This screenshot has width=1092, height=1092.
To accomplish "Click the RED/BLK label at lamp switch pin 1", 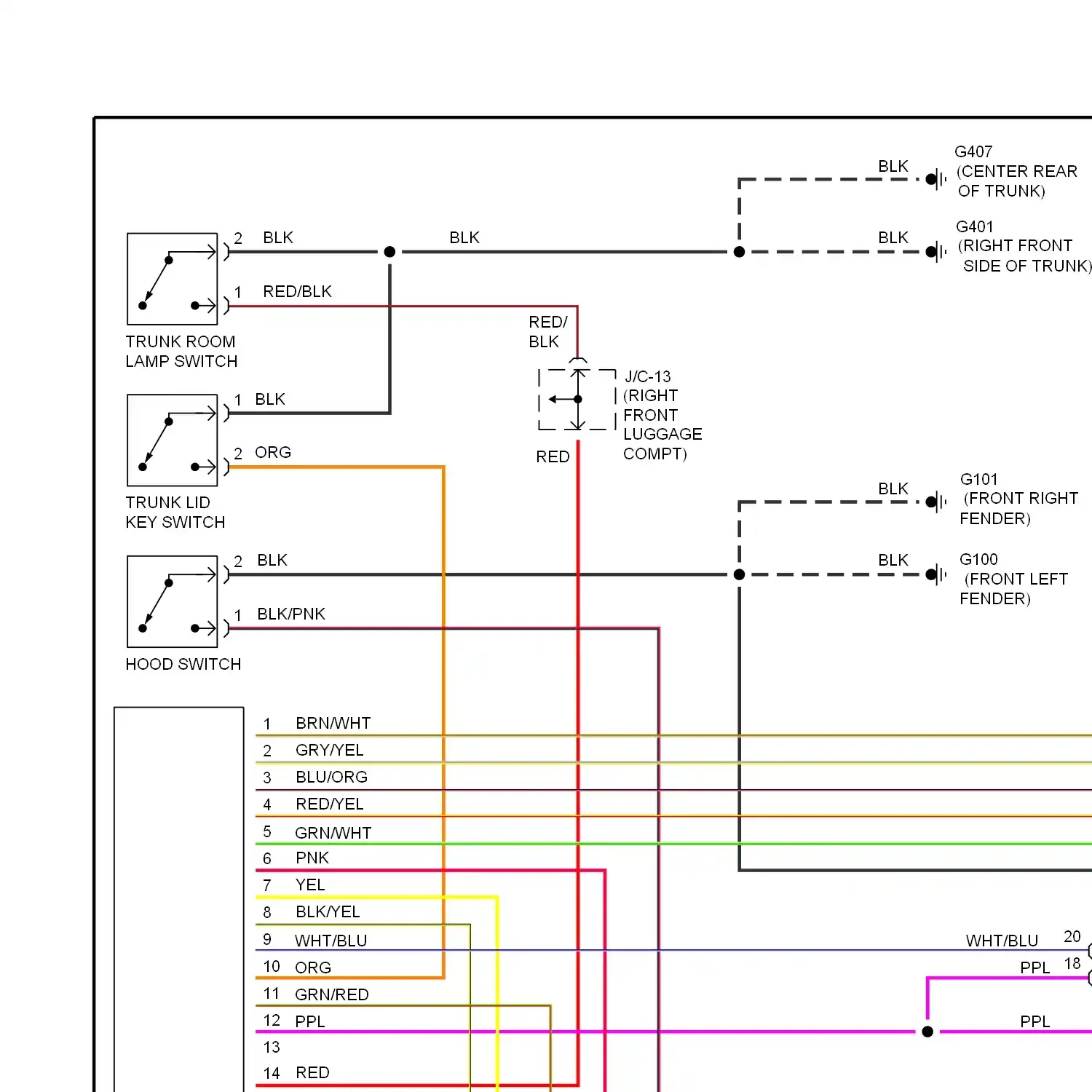I will 297,291.
